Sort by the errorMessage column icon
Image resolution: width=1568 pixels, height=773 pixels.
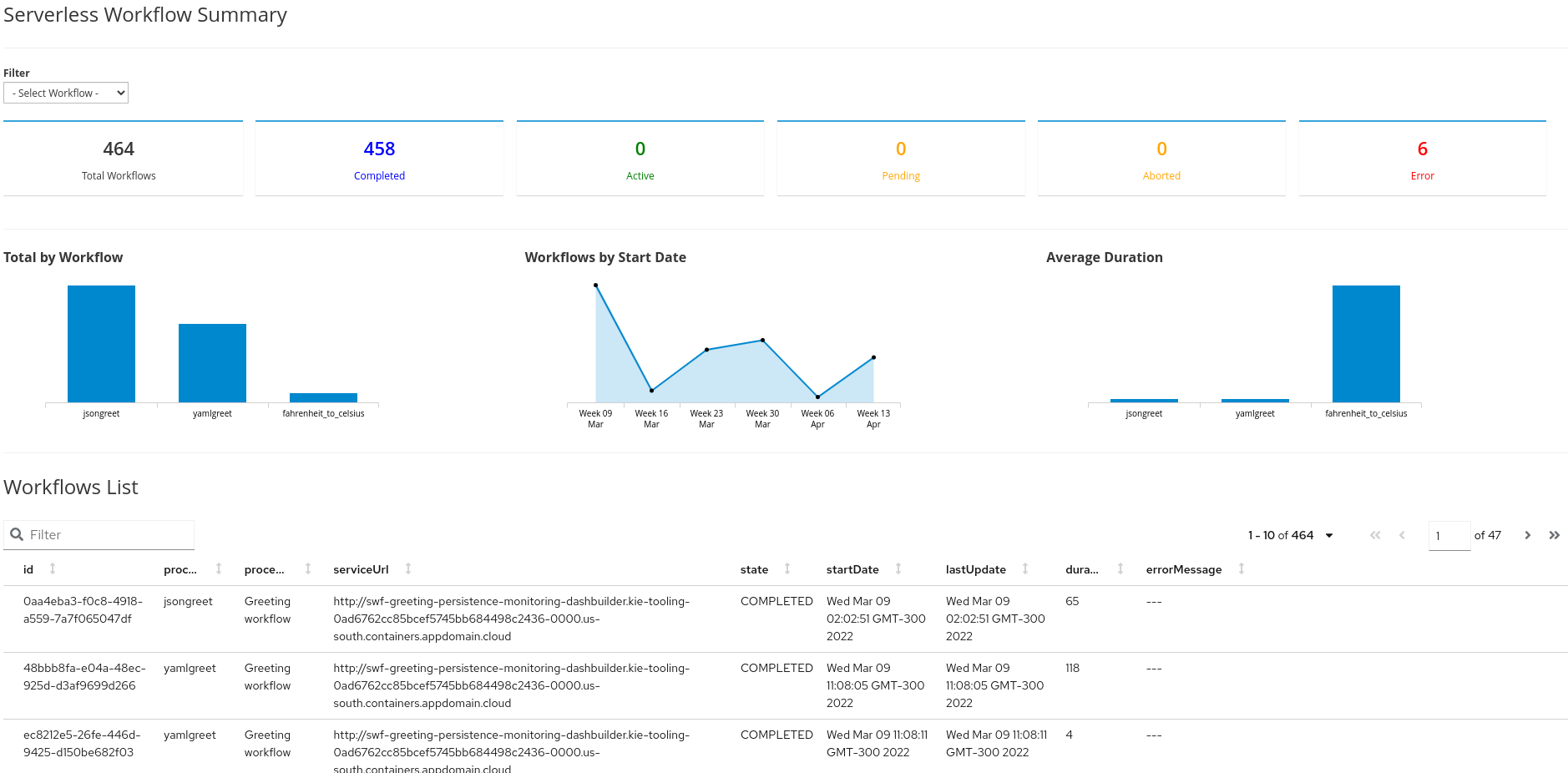(1242, 568)
